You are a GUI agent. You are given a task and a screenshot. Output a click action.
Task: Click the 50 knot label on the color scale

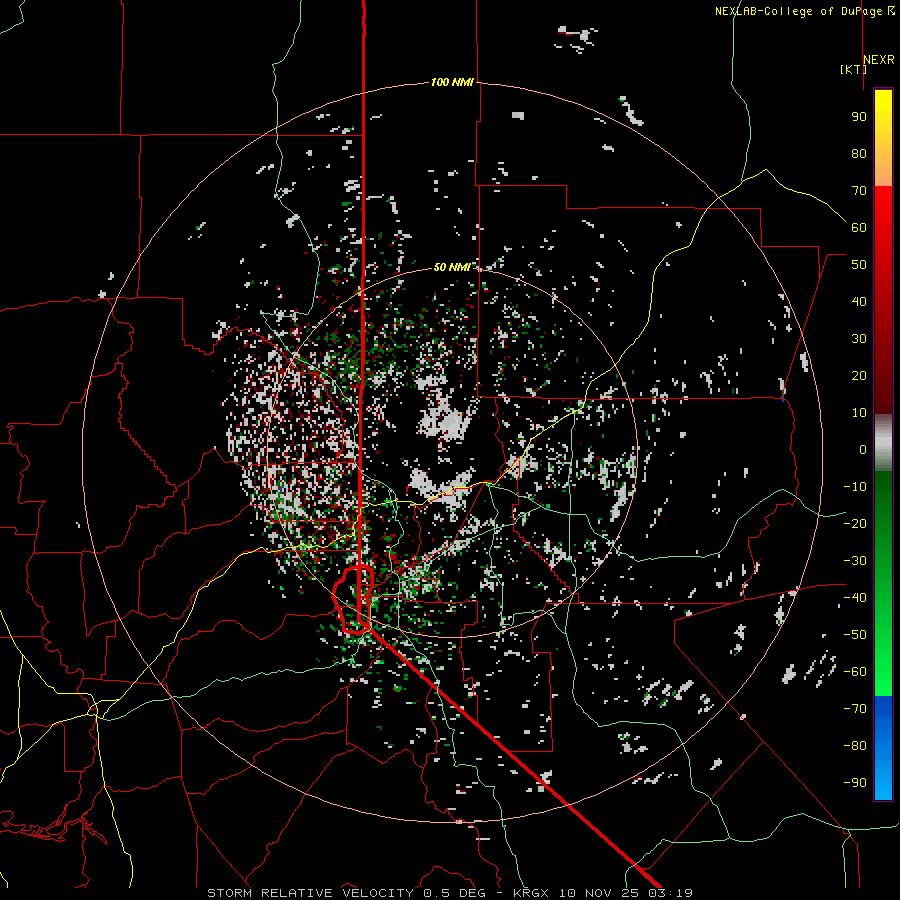point(859,265)
